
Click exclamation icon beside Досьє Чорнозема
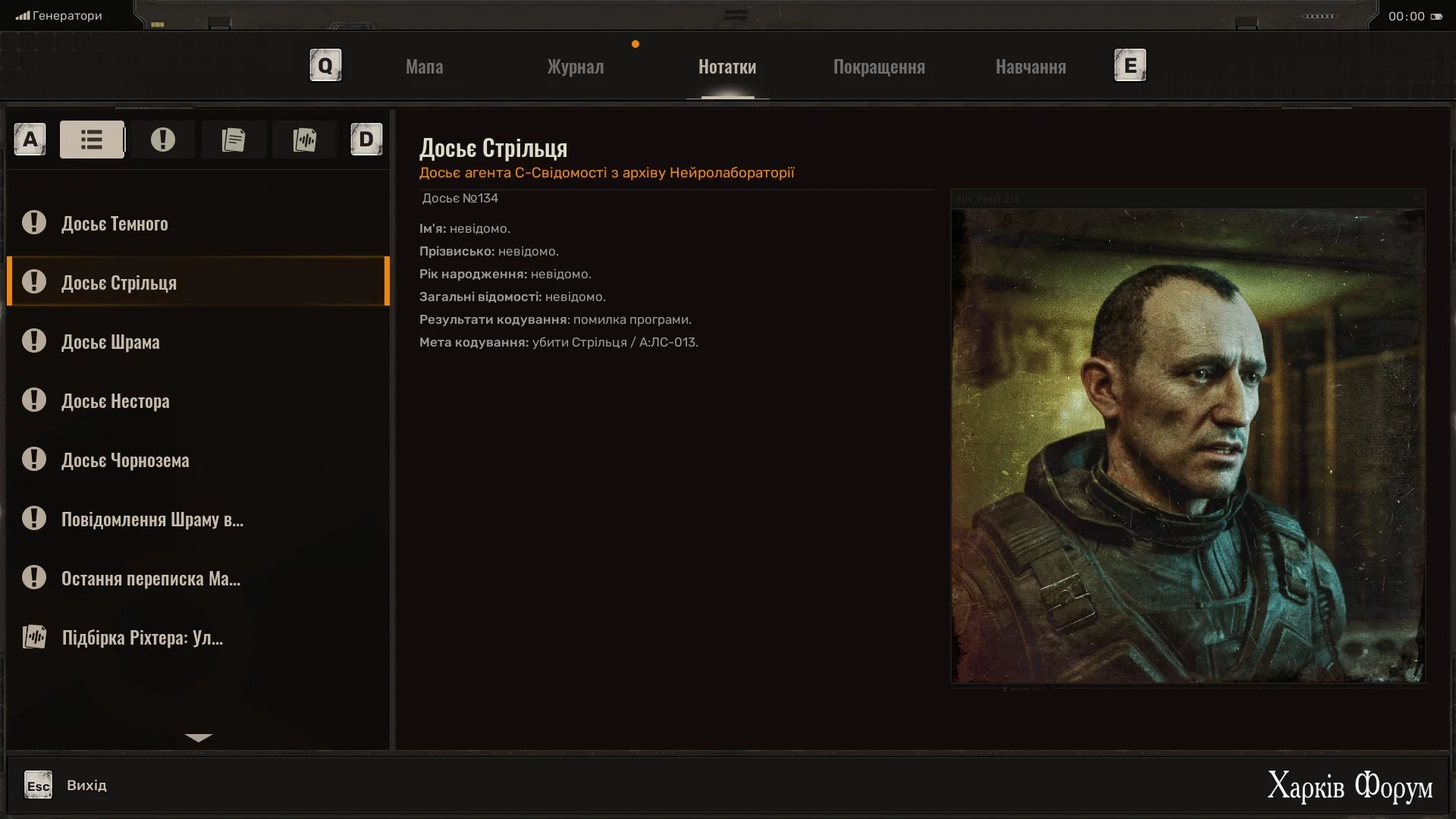(34, 459)
